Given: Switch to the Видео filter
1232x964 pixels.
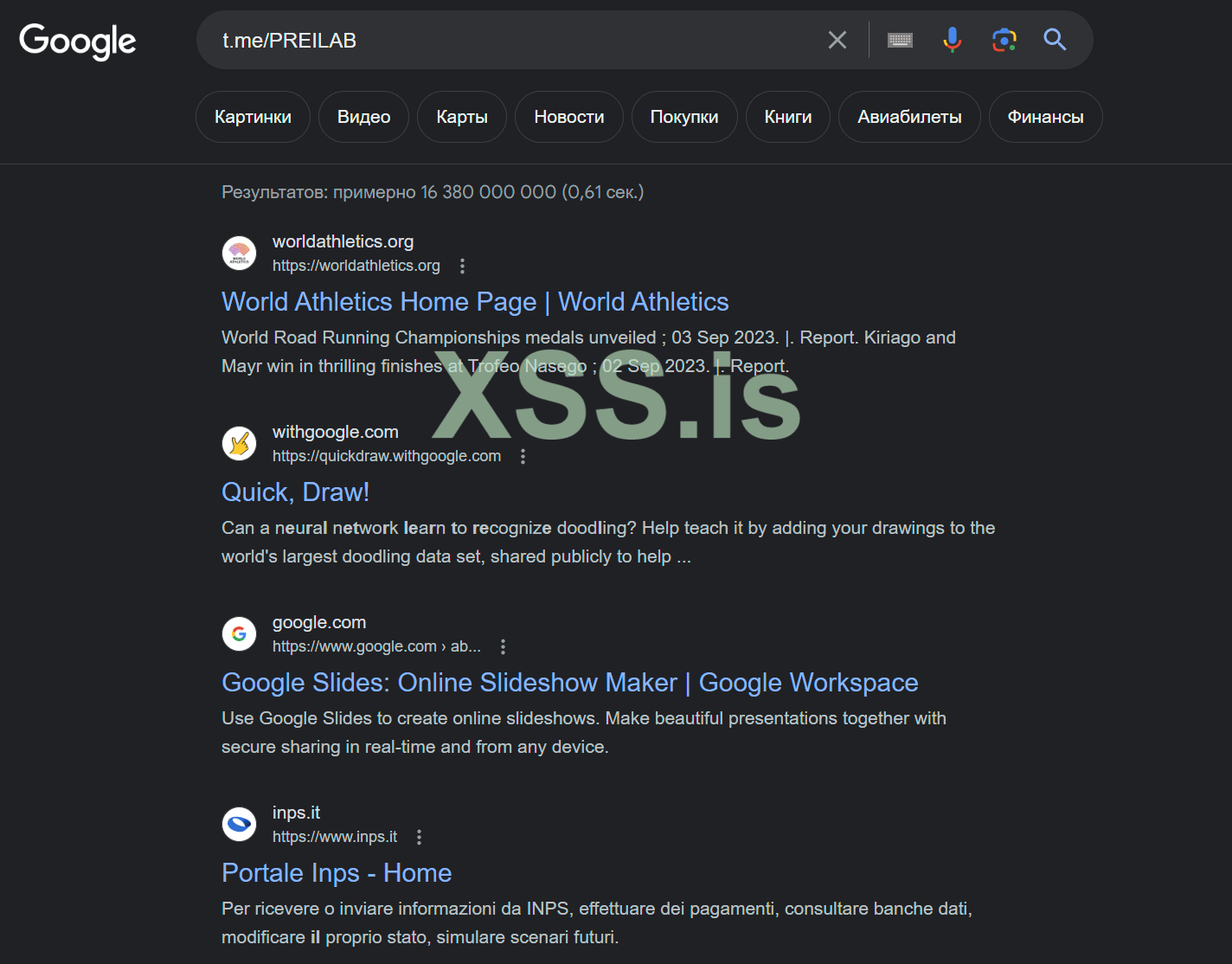Looking at the screenshot, I should (x=363, y=117).
